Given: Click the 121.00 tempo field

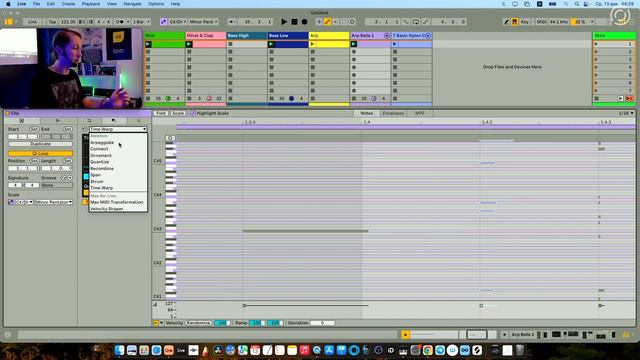Looking at the screenshot, I should point(68,22).
